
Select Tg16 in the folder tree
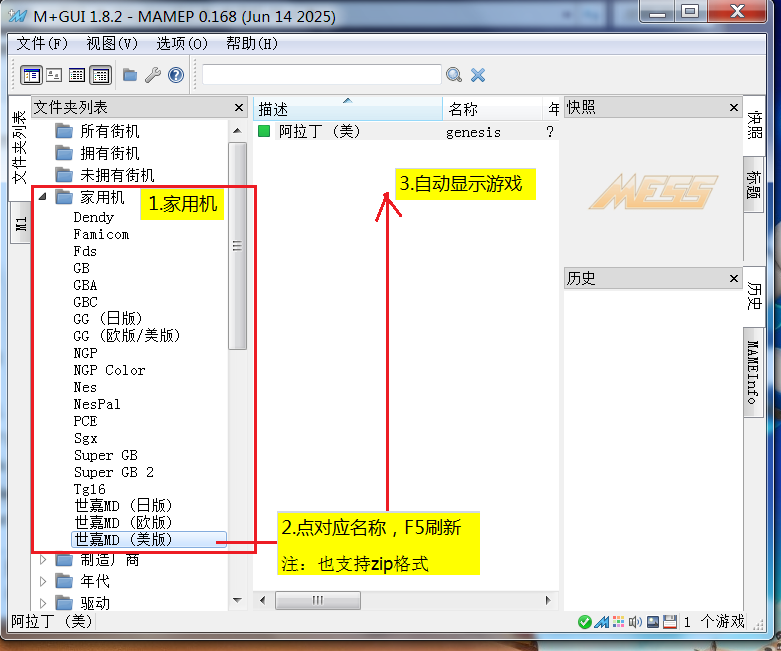[90, 489]
